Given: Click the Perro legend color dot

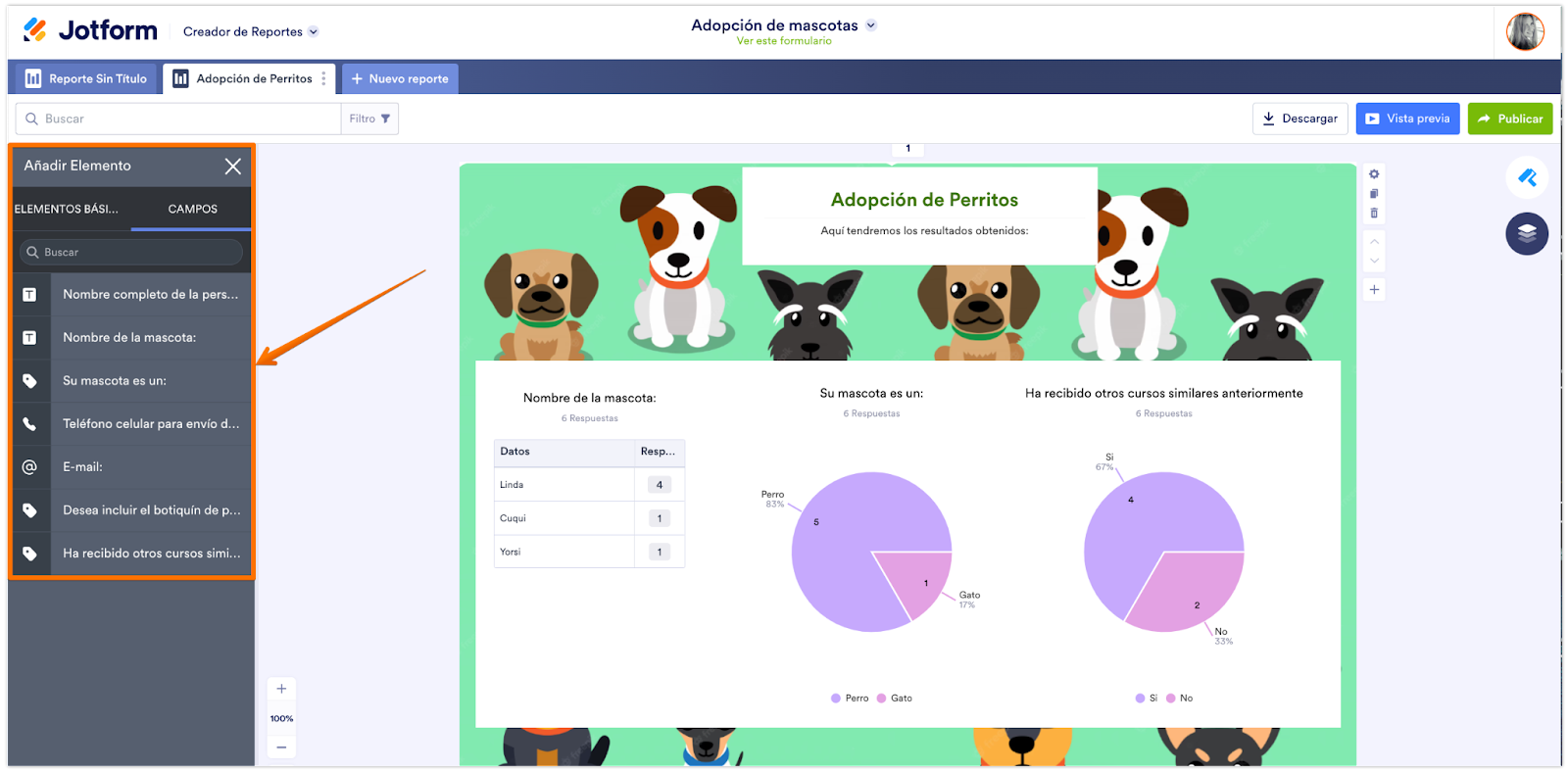Looking at the screenshot, I should click(x=836, y=699).
